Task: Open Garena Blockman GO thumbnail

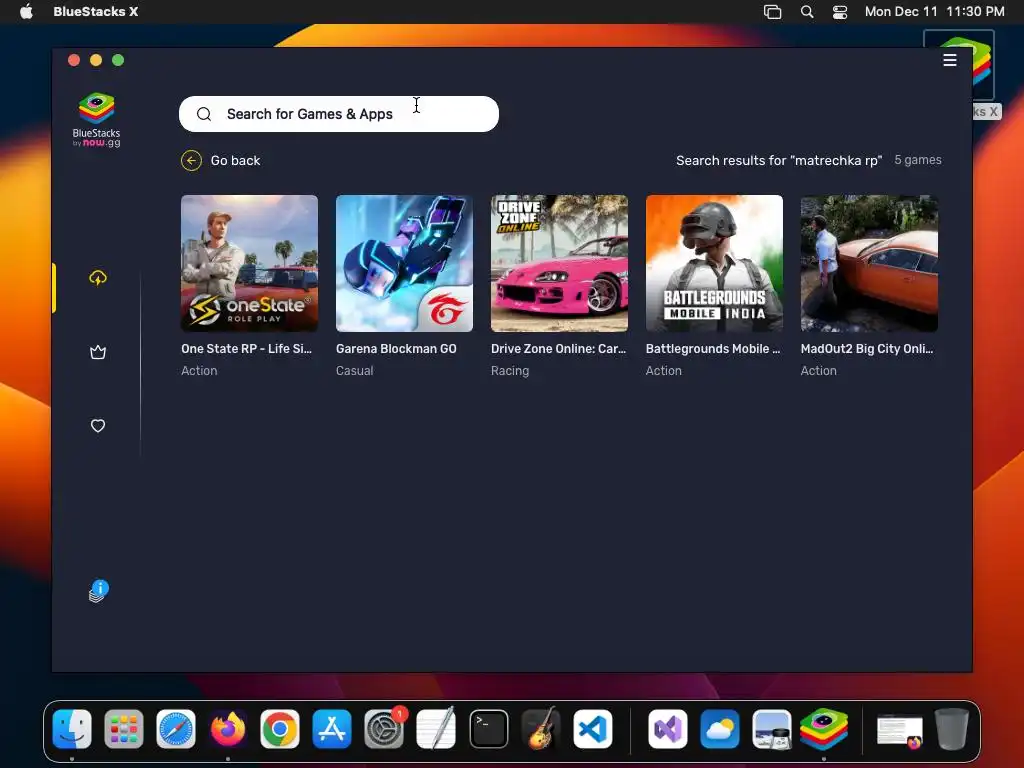Action: 404,263
